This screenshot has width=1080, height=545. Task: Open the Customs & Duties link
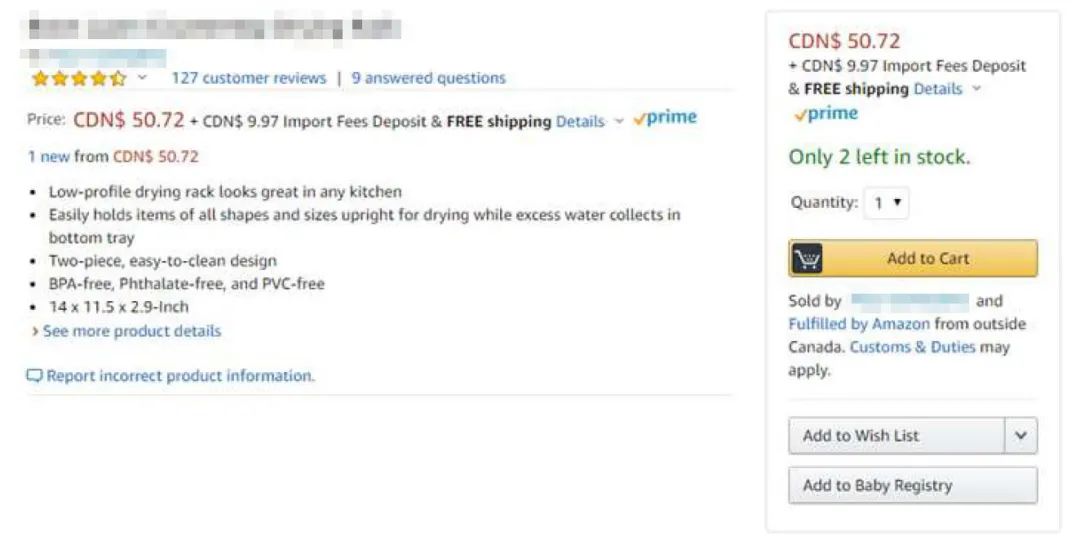910,347
